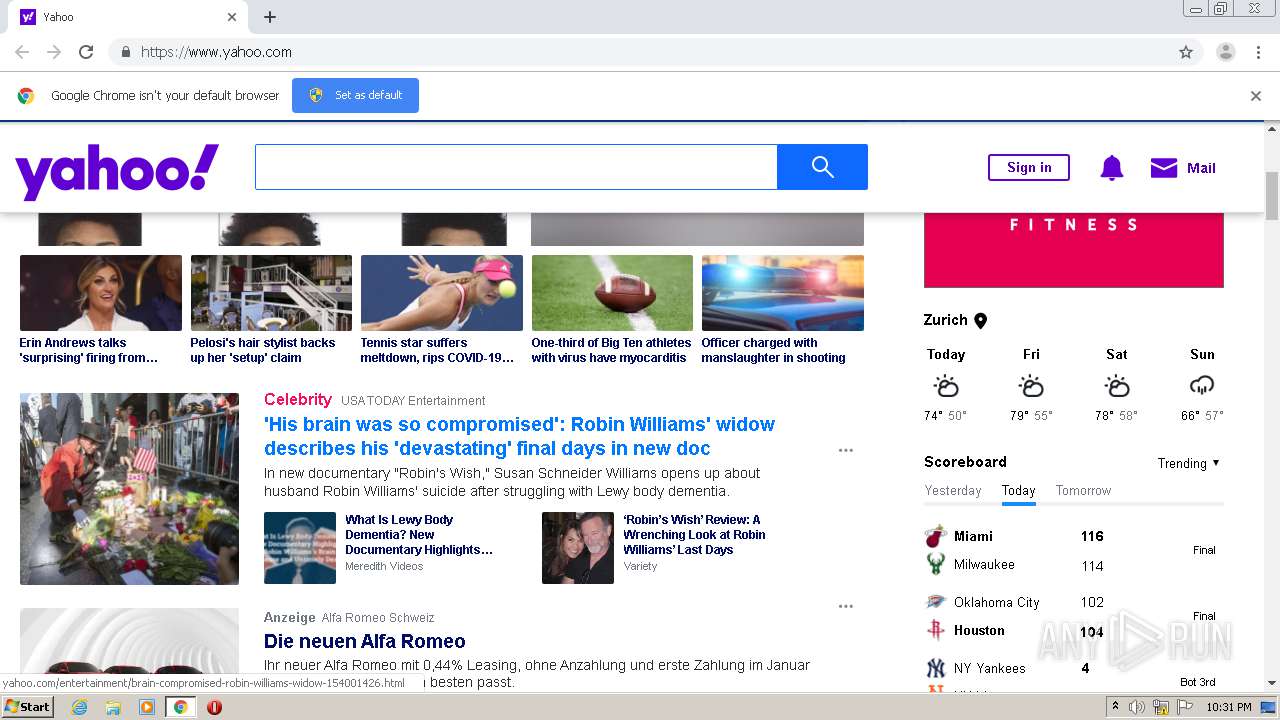1280x720 pixels.
Task: Click the Yahoo logo
Action: tap(117, 170)
